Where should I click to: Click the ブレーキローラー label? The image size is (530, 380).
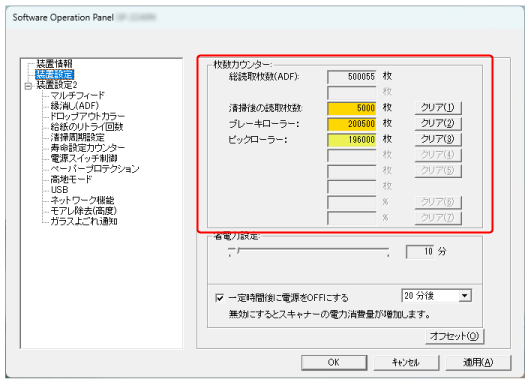click(x=264, y=124)
